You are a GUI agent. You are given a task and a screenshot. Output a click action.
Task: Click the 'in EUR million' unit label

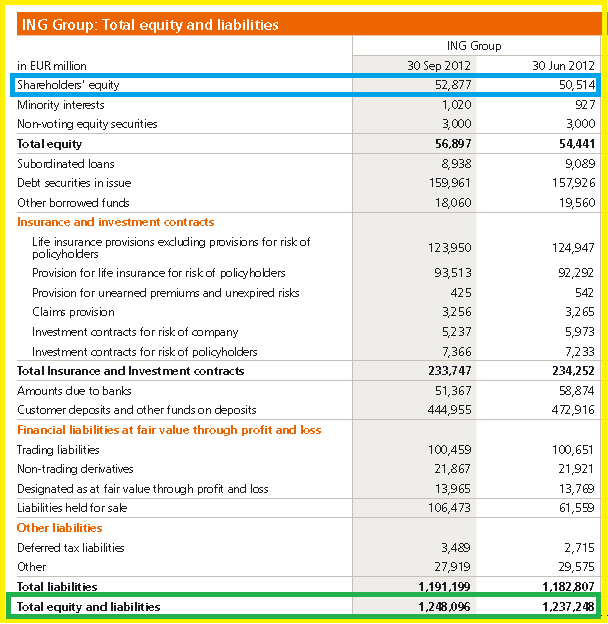[x=52, y=66]
